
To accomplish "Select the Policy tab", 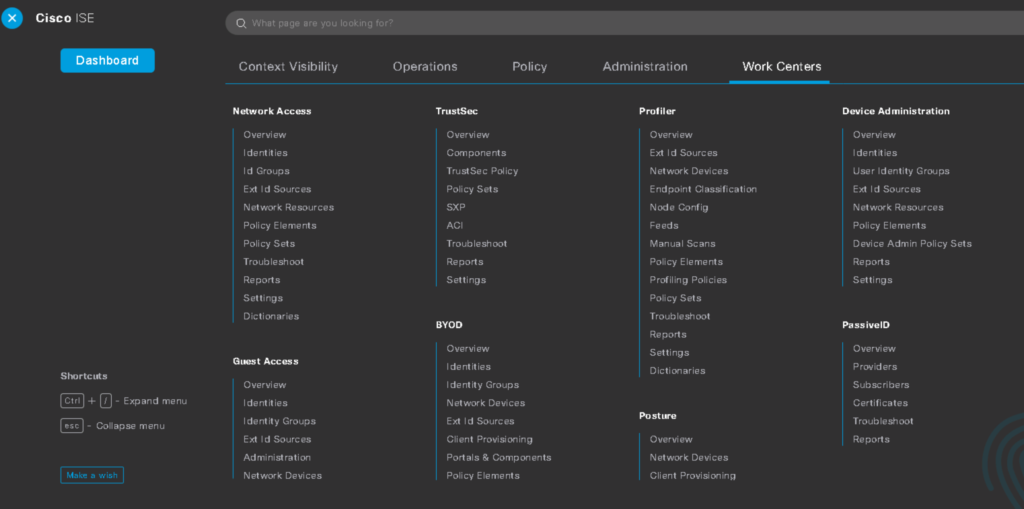I will click(529, 67).
